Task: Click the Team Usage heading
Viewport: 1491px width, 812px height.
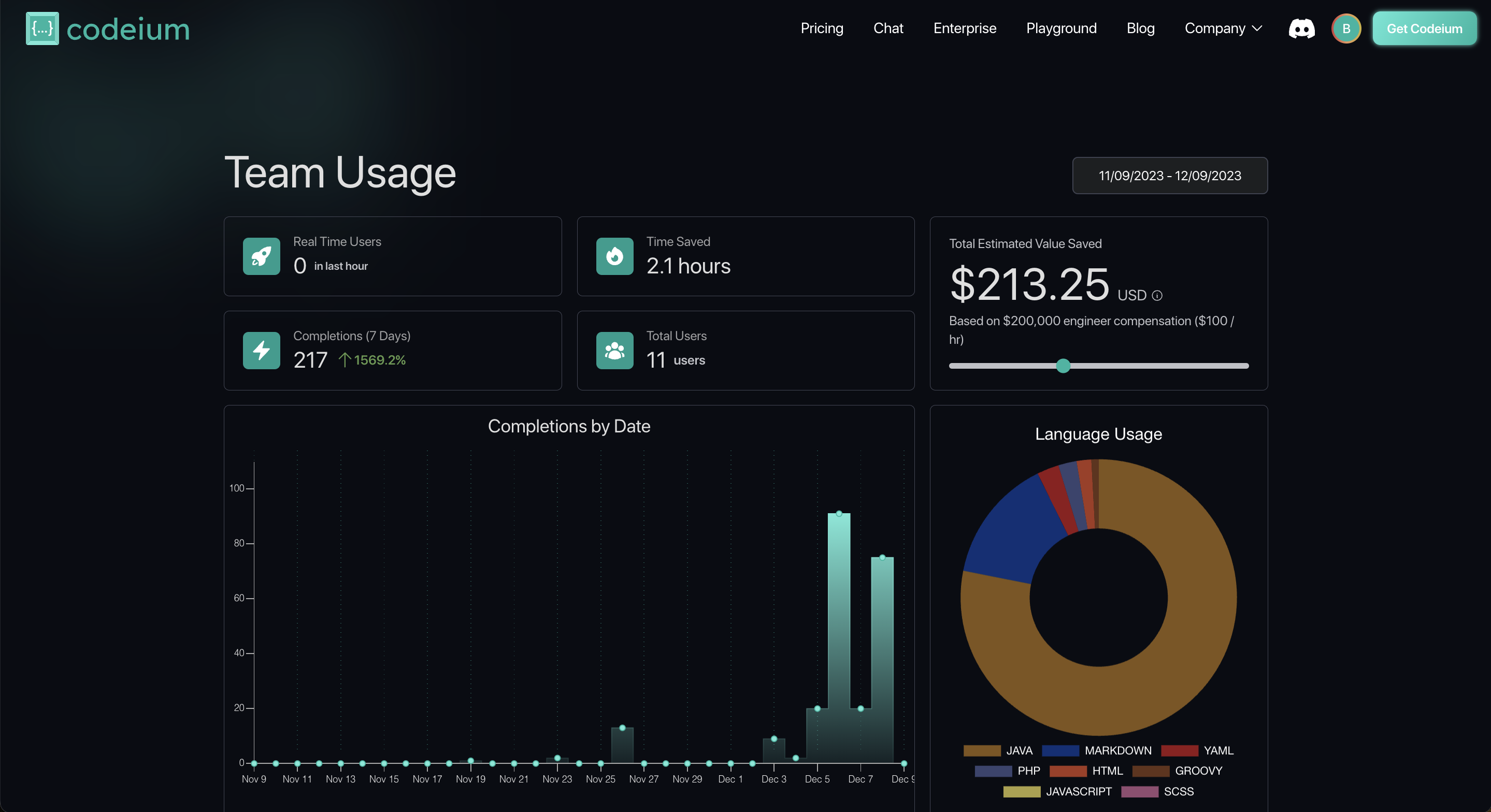Action: click(340, 173)
